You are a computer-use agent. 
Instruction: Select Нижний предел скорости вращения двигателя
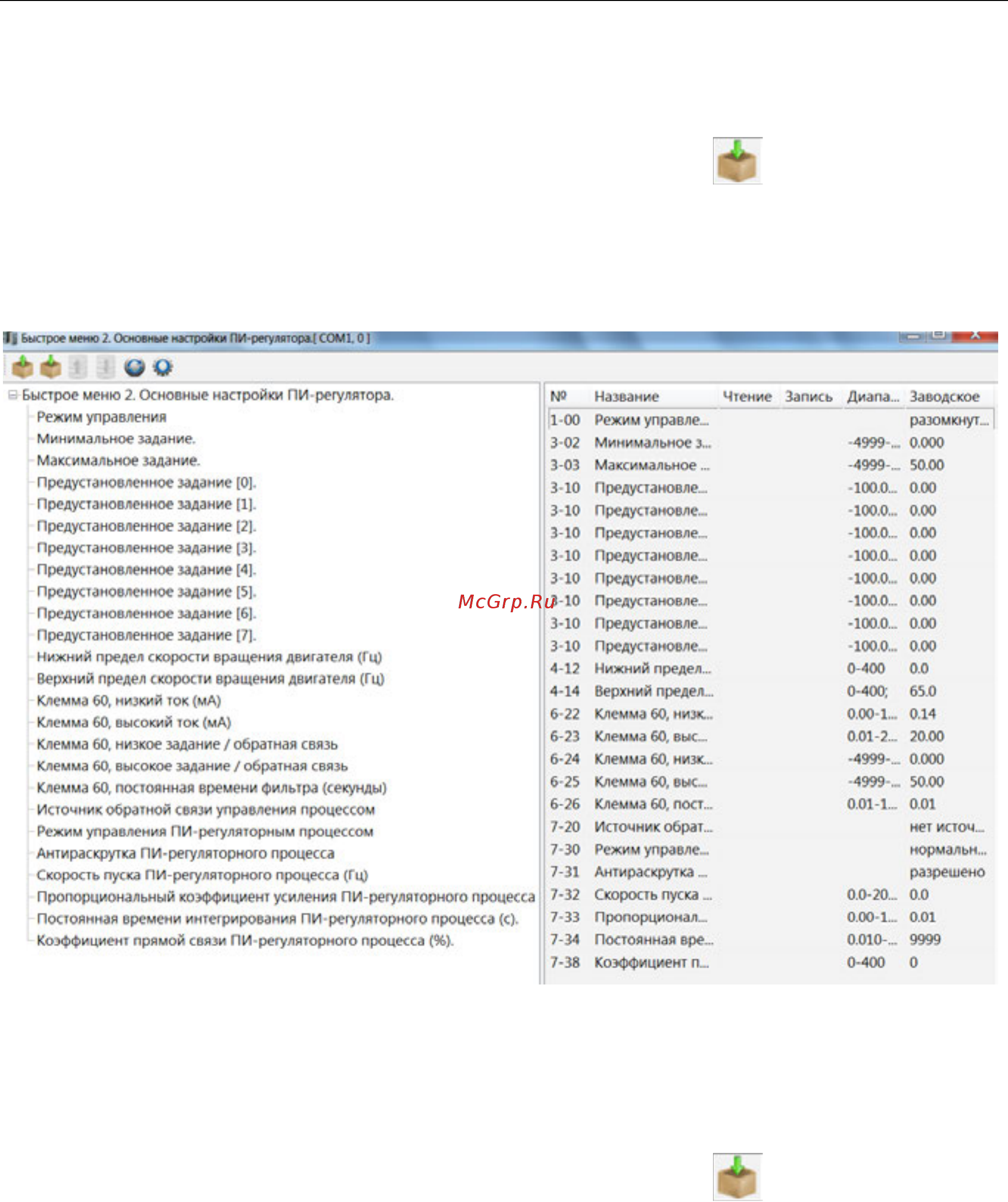tap(210, 656)
